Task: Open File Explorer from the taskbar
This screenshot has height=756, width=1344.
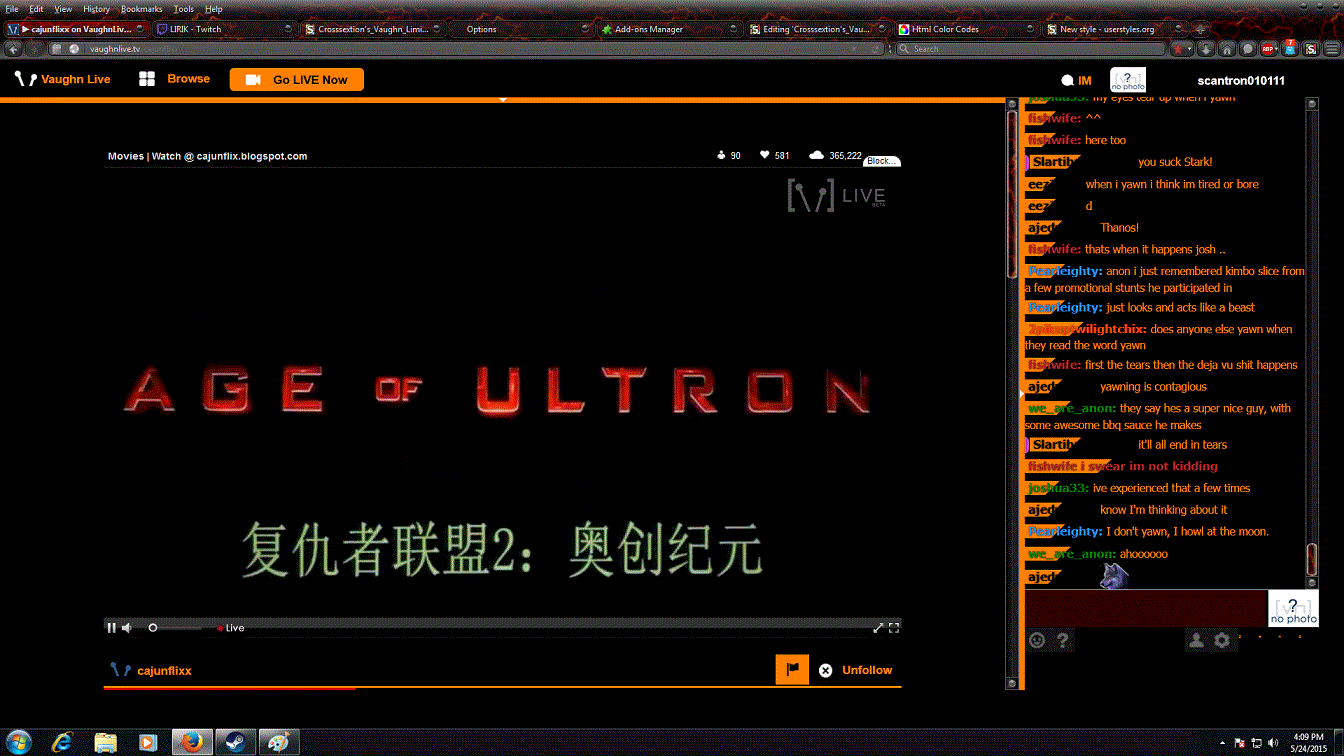Action: click(105, 742)
